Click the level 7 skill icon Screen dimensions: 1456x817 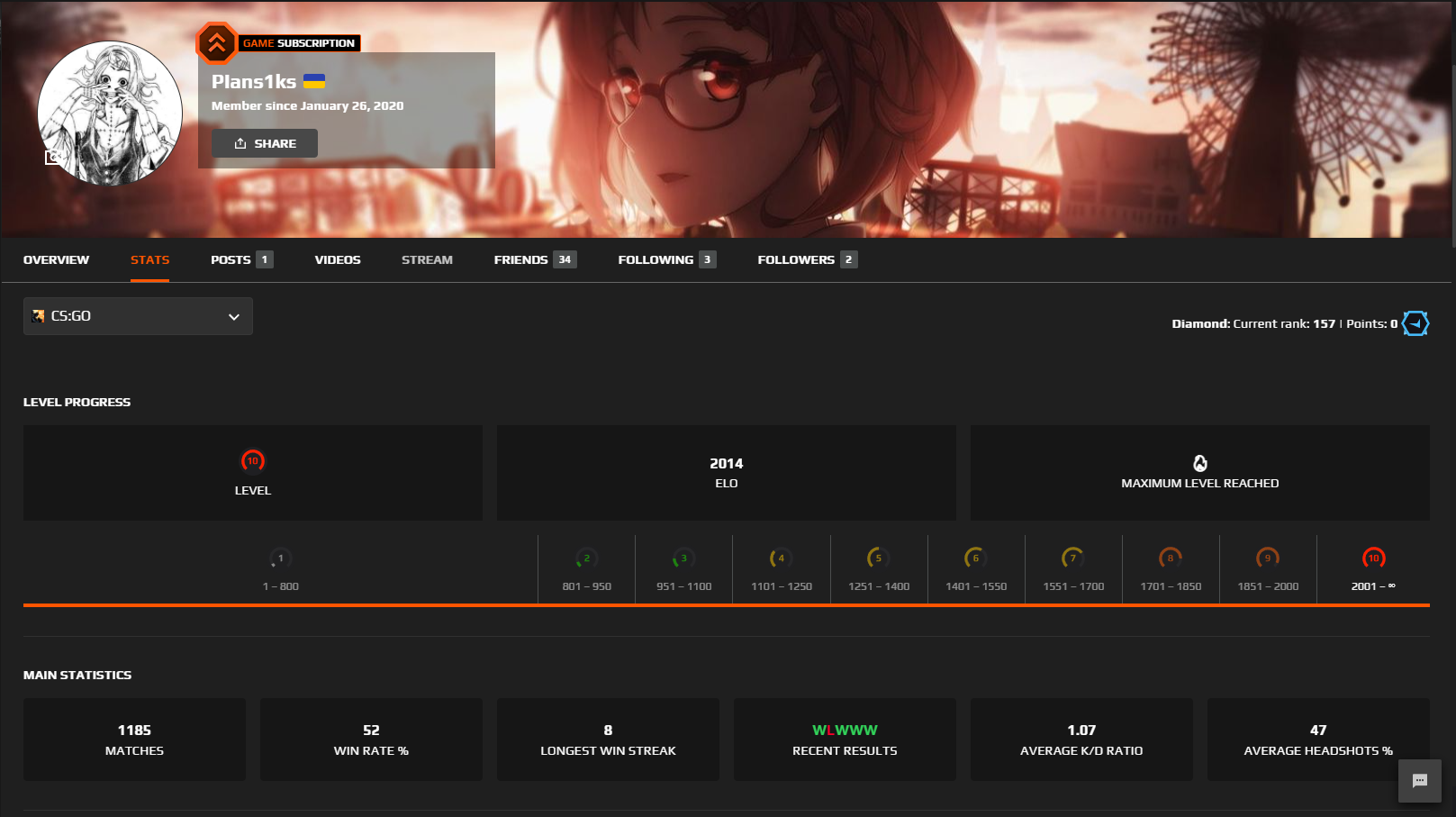click(1072, 558)
